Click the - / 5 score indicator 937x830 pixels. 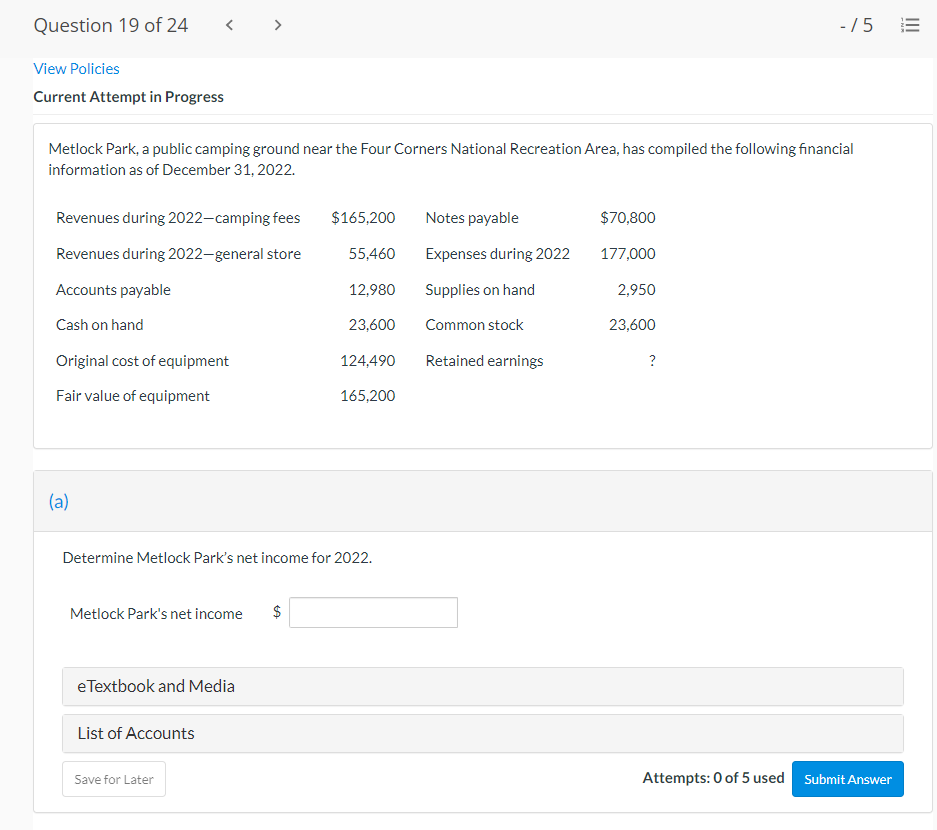tap(856, 26)
